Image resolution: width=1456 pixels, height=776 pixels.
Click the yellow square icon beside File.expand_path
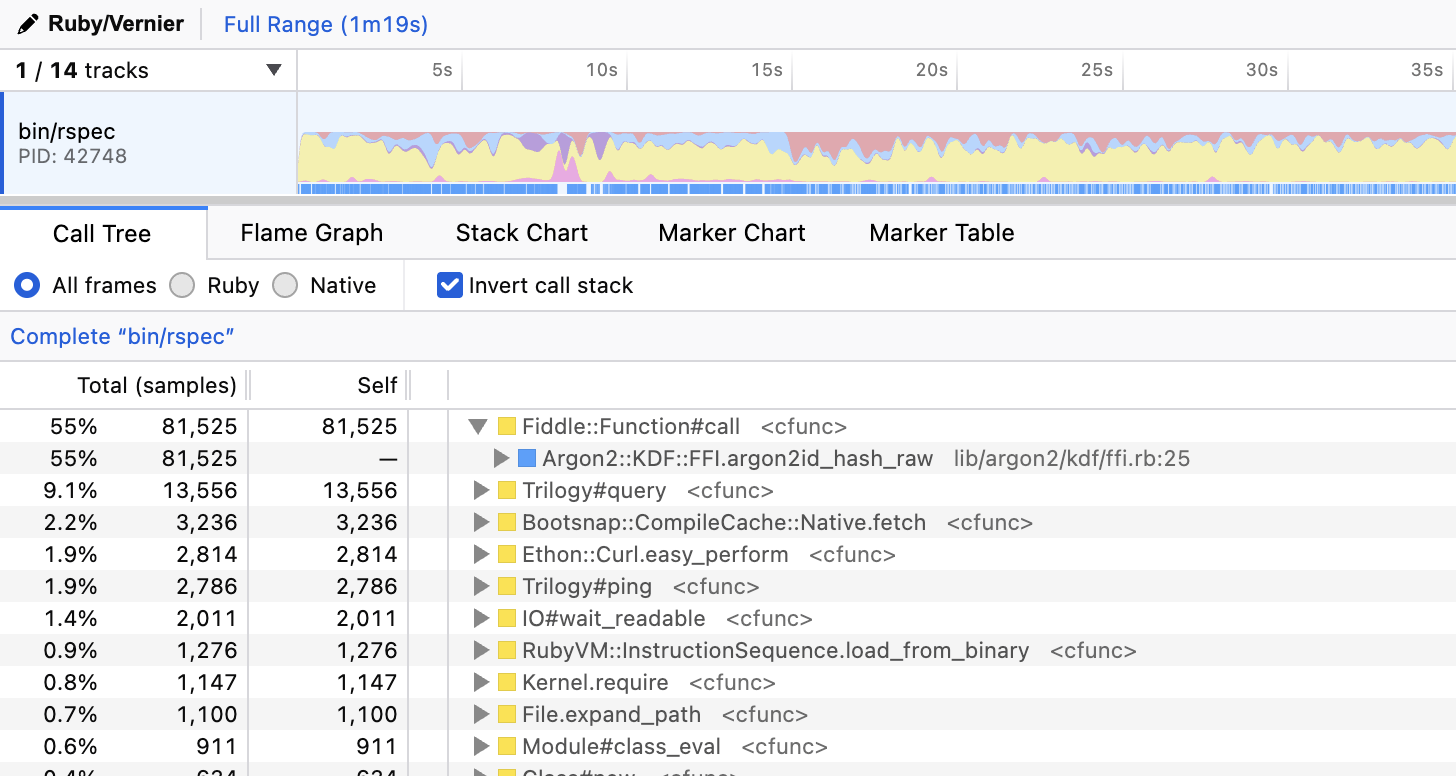click(507, 715)
